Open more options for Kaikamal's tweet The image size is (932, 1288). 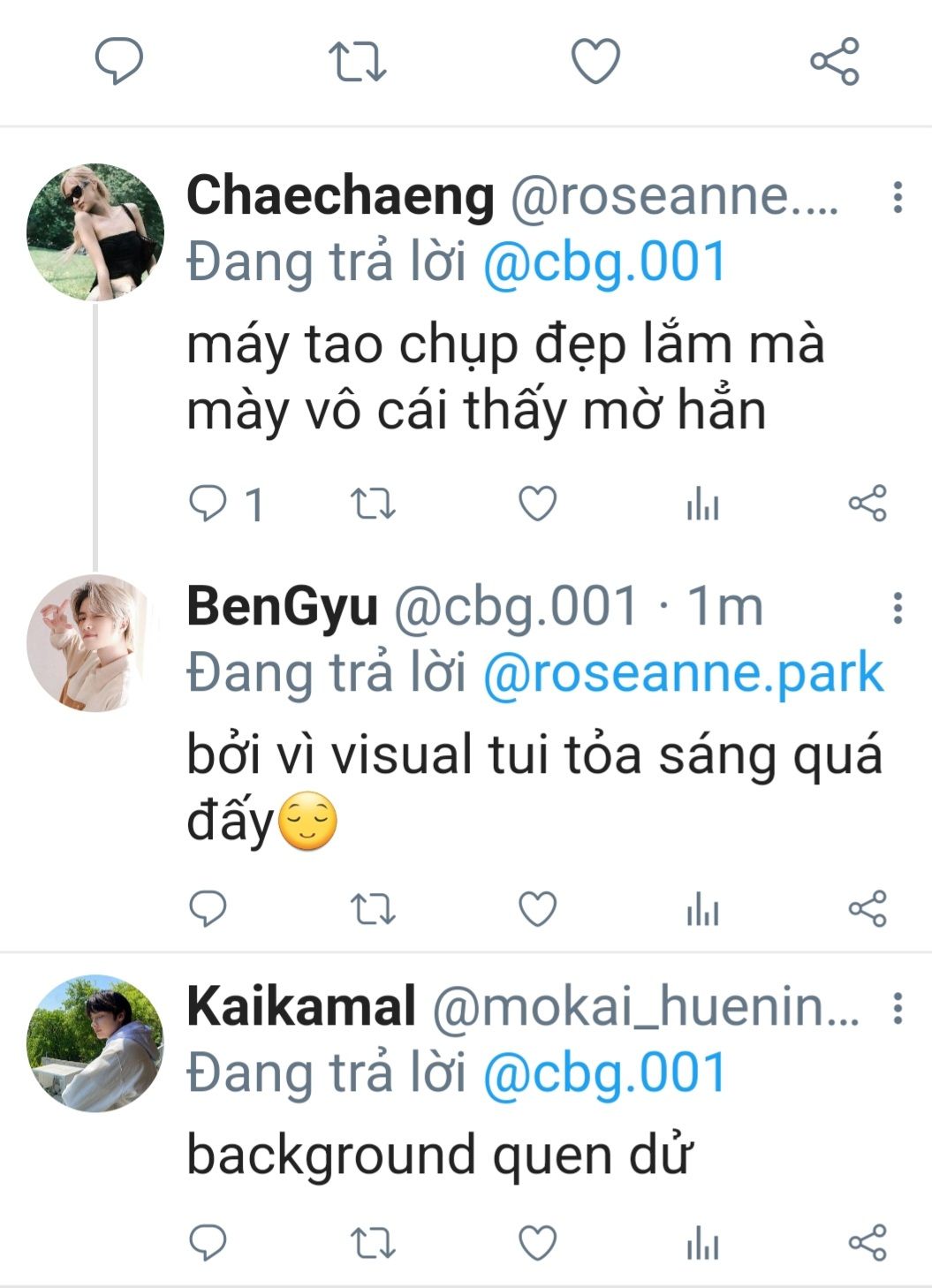coord(898,1008)
